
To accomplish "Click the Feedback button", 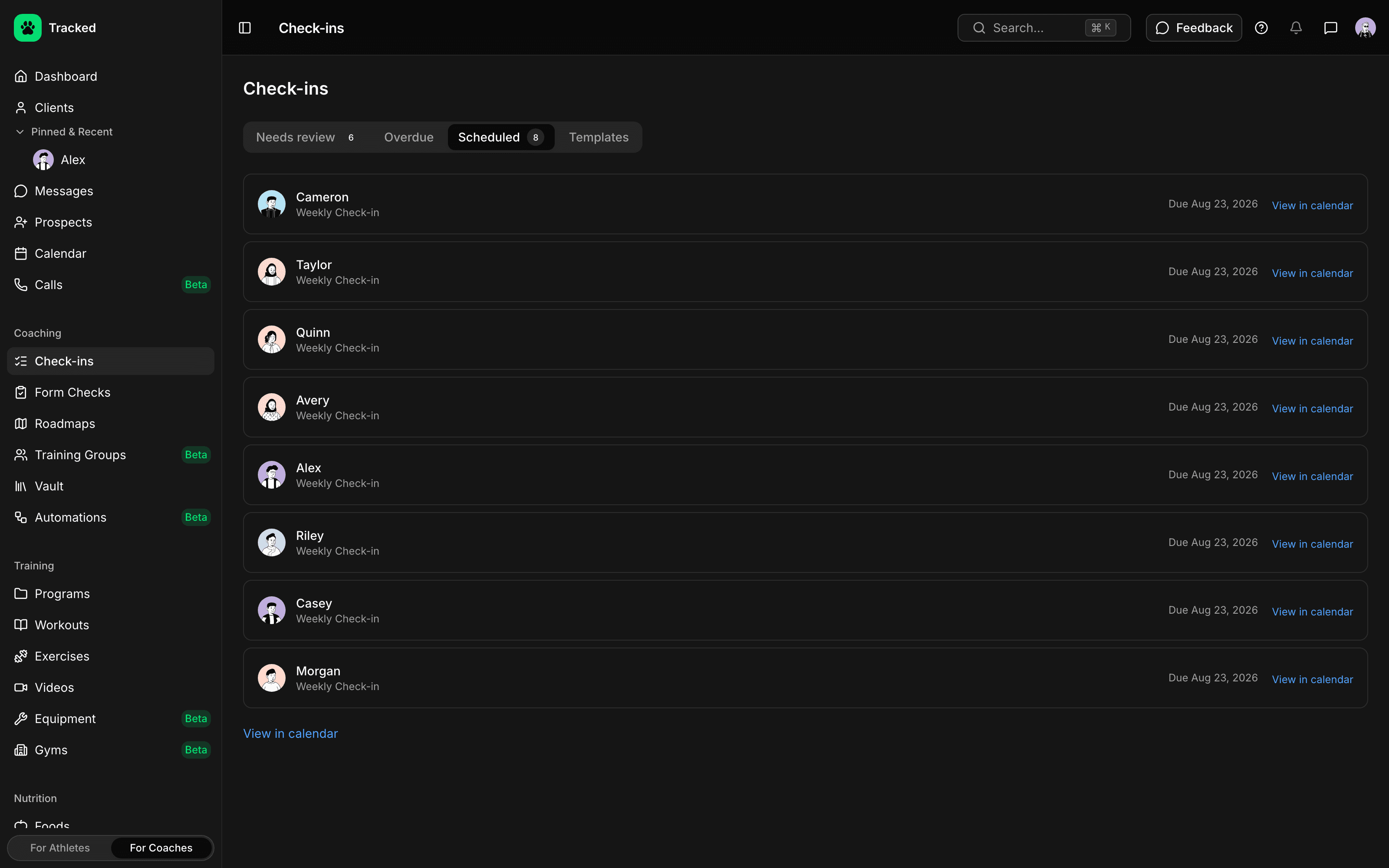I will coord(1194,27).
